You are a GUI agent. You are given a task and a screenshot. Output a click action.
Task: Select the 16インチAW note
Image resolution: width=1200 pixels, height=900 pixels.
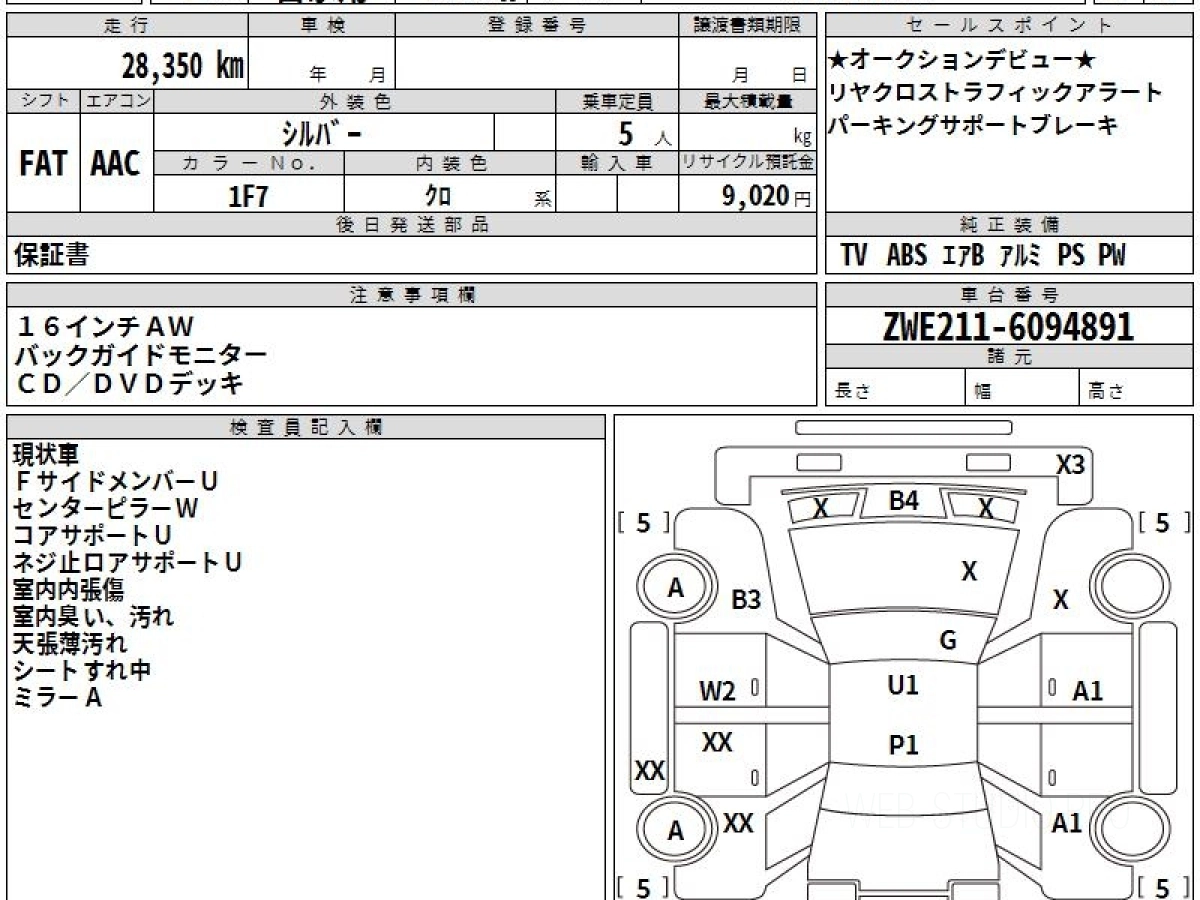105,326
